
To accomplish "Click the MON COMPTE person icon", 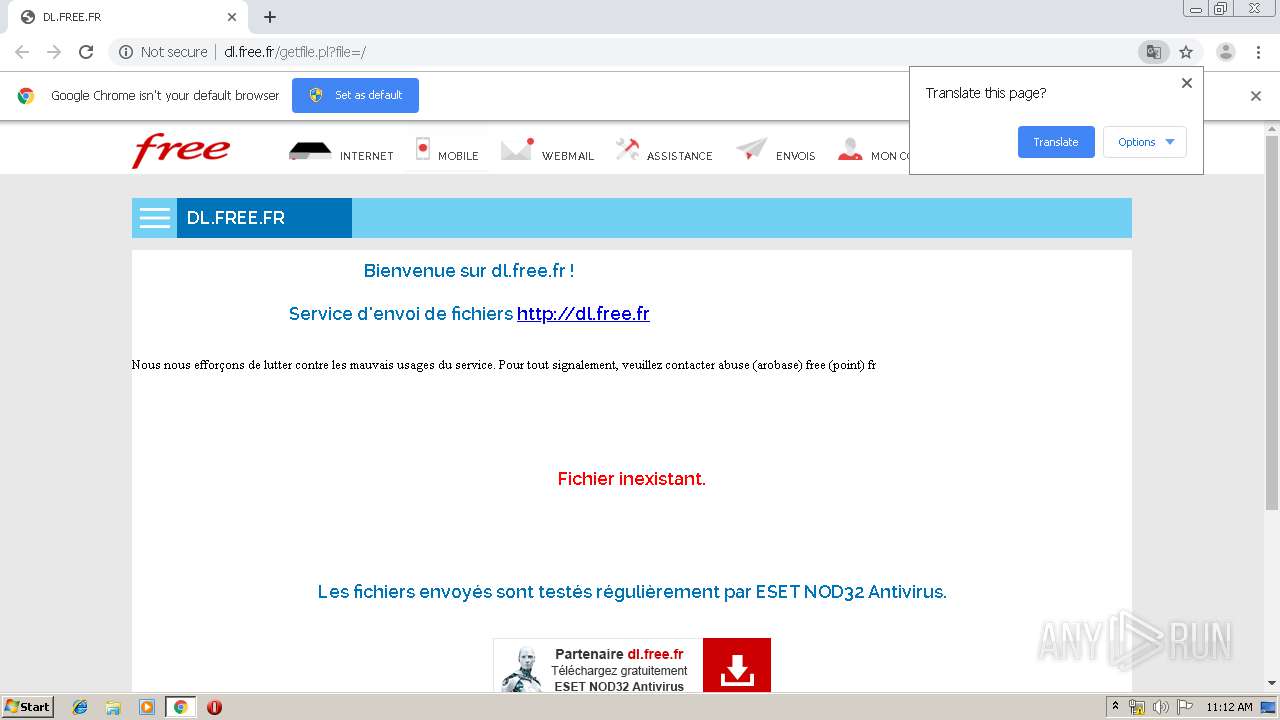I will [x=850, y=150].
